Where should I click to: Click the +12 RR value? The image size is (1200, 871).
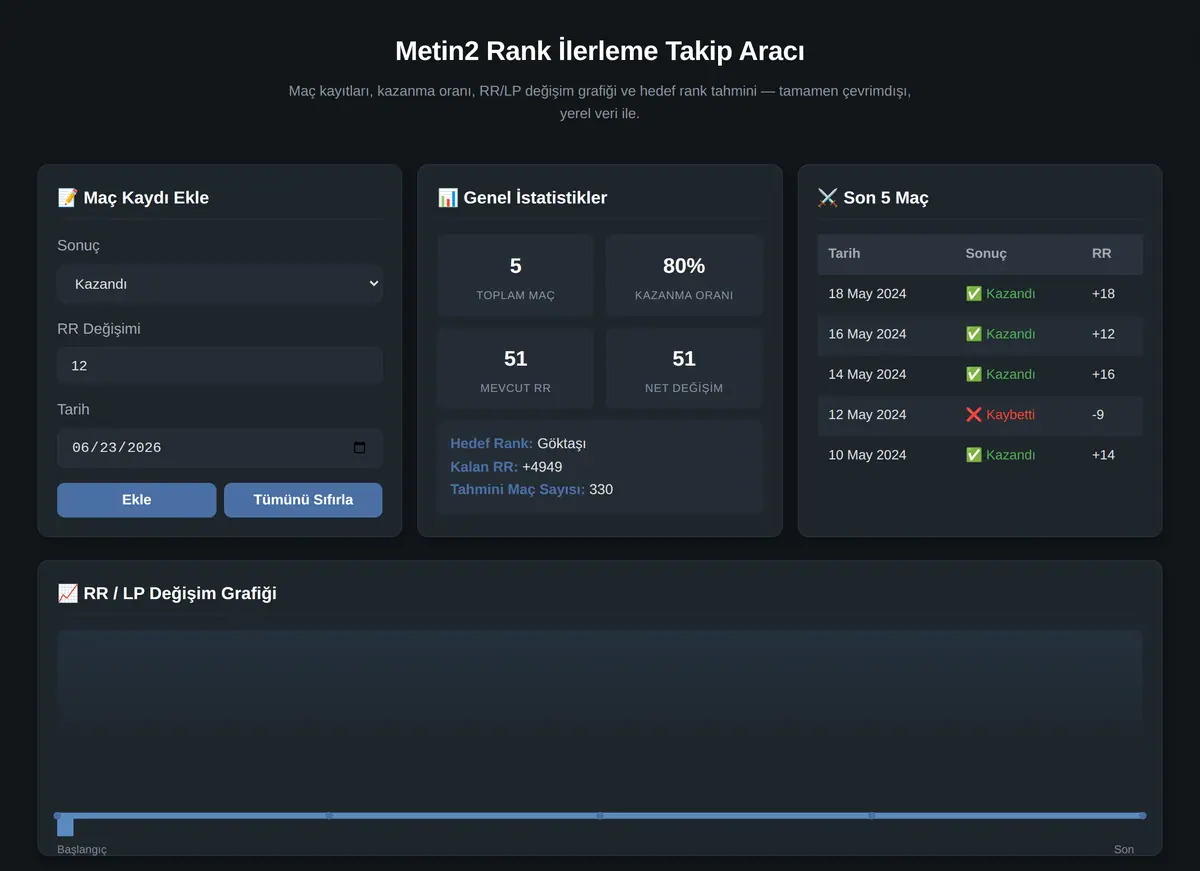[1103, 334]
